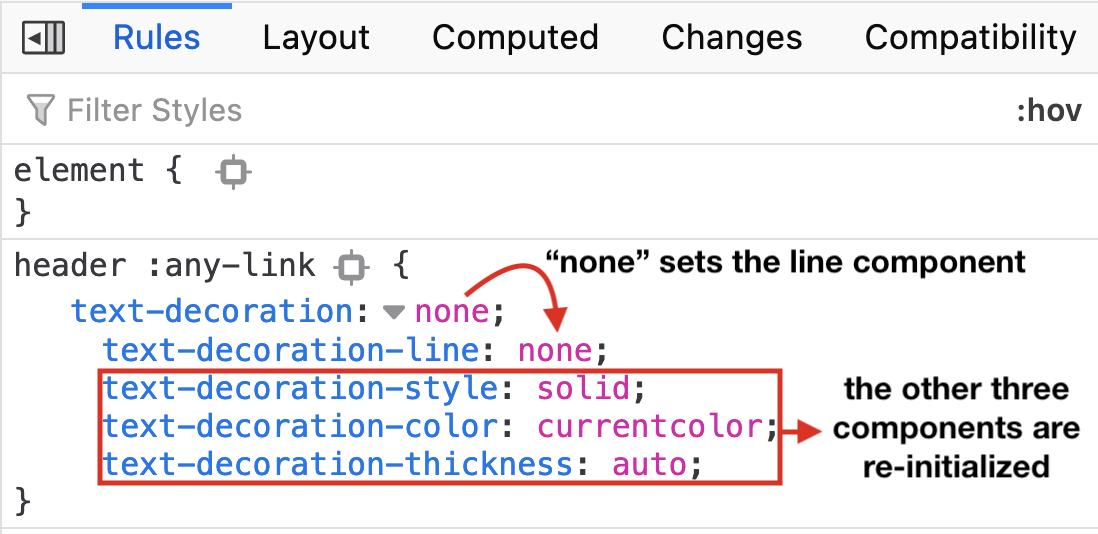Switch to the Computed tab

point(515,38)
